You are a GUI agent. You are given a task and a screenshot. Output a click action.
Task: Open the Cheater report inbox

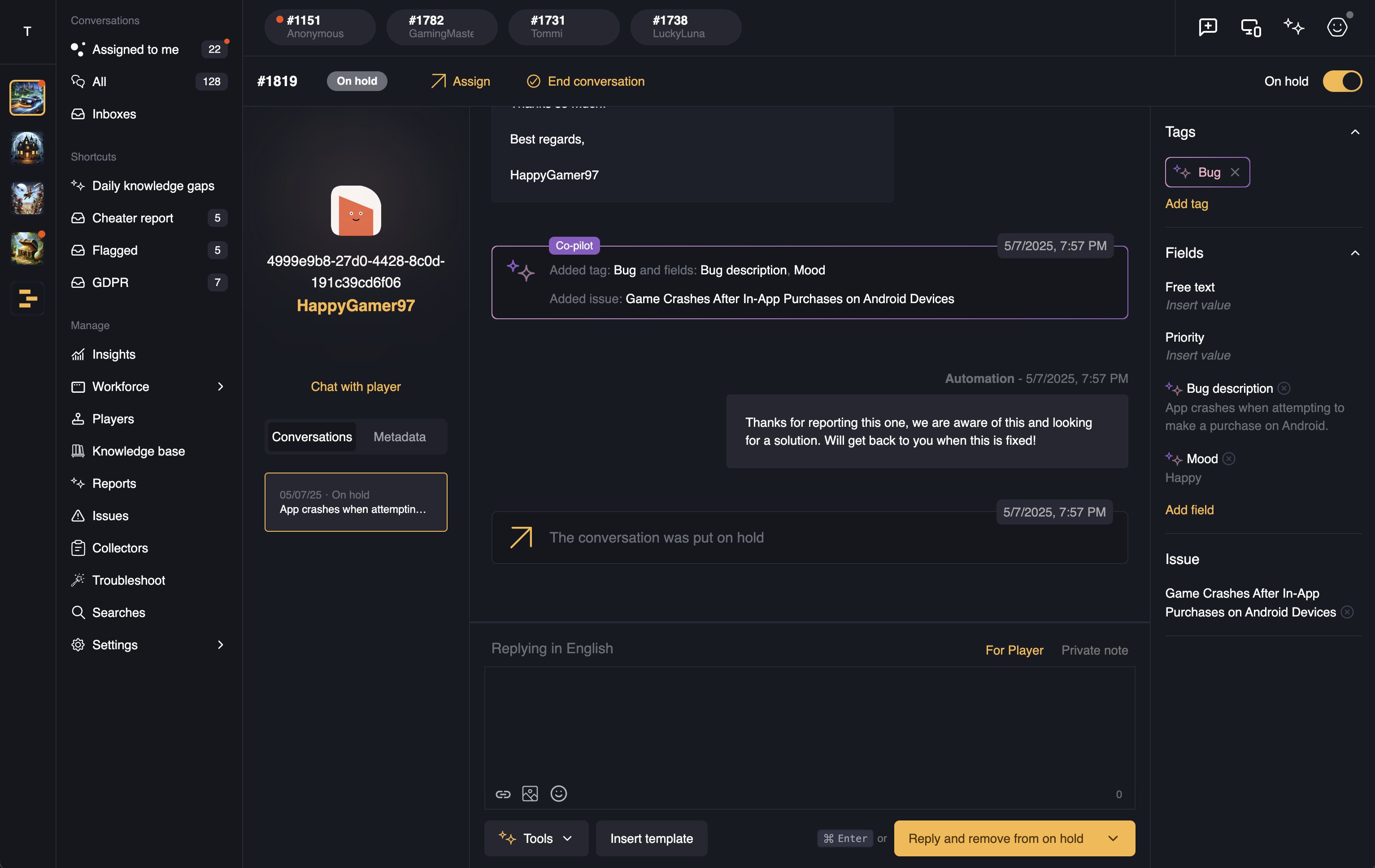click(133, 218)
